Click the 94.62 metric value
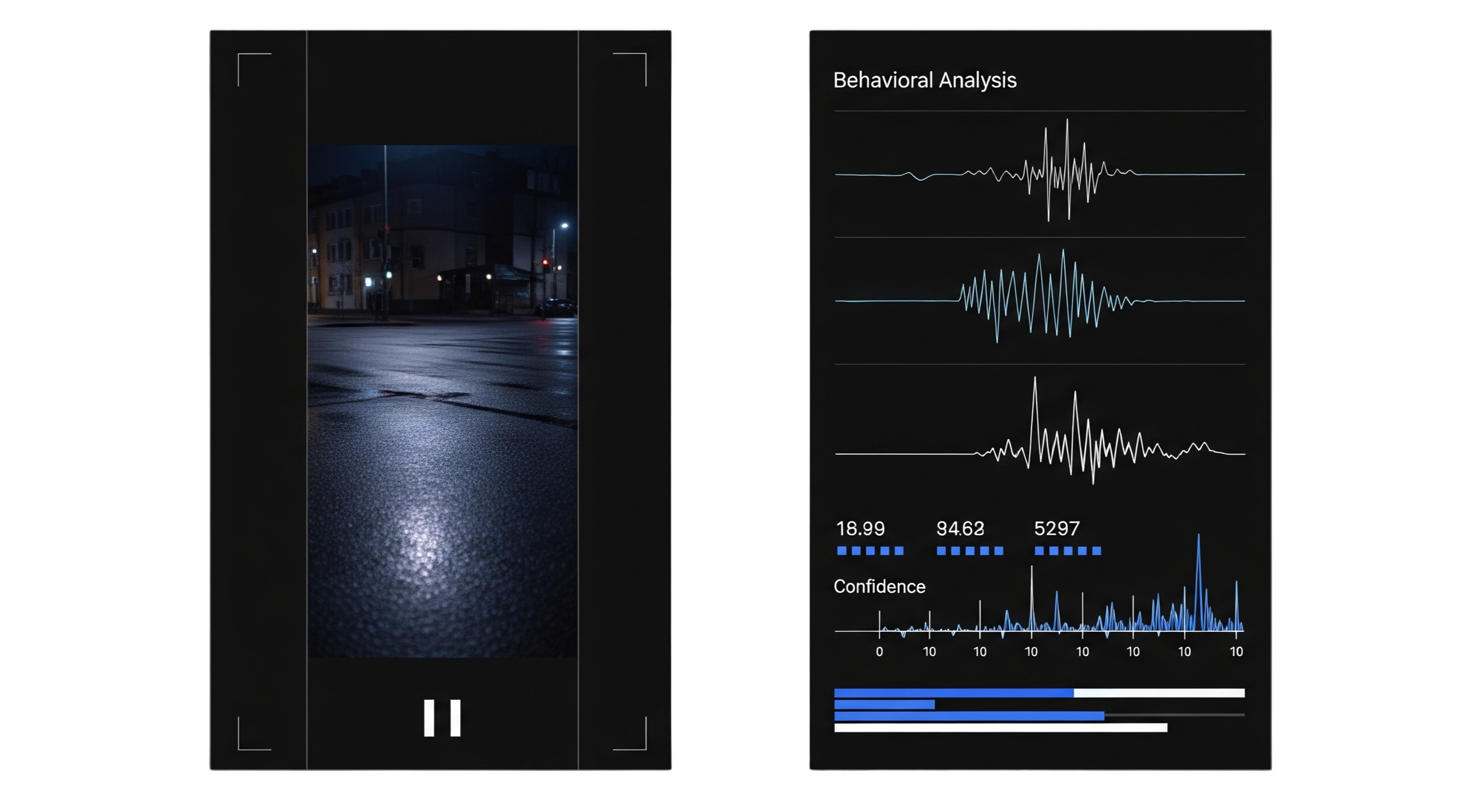 click(x=960, y=528)
